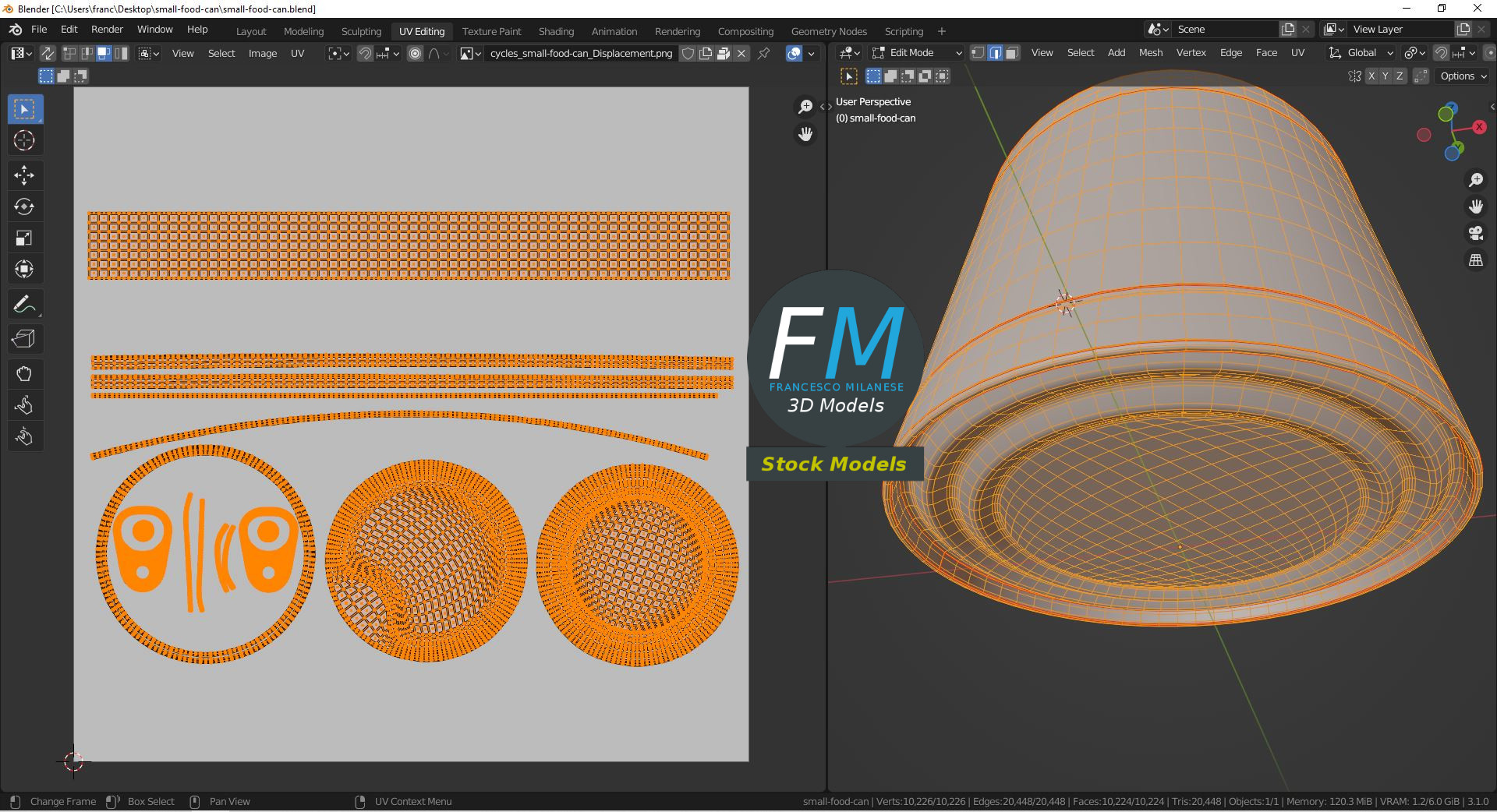The image size is (1497, 812).
Task: Open the Render menu
Action: [107, 30]
